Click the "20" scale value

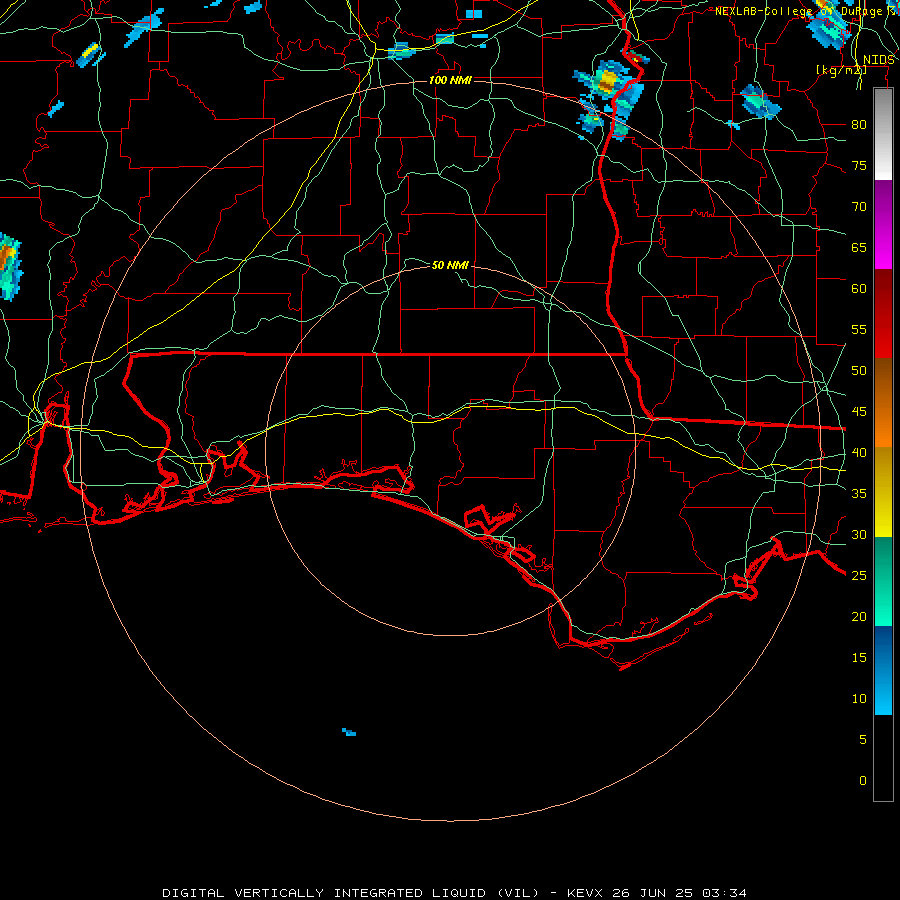point(859,616)
